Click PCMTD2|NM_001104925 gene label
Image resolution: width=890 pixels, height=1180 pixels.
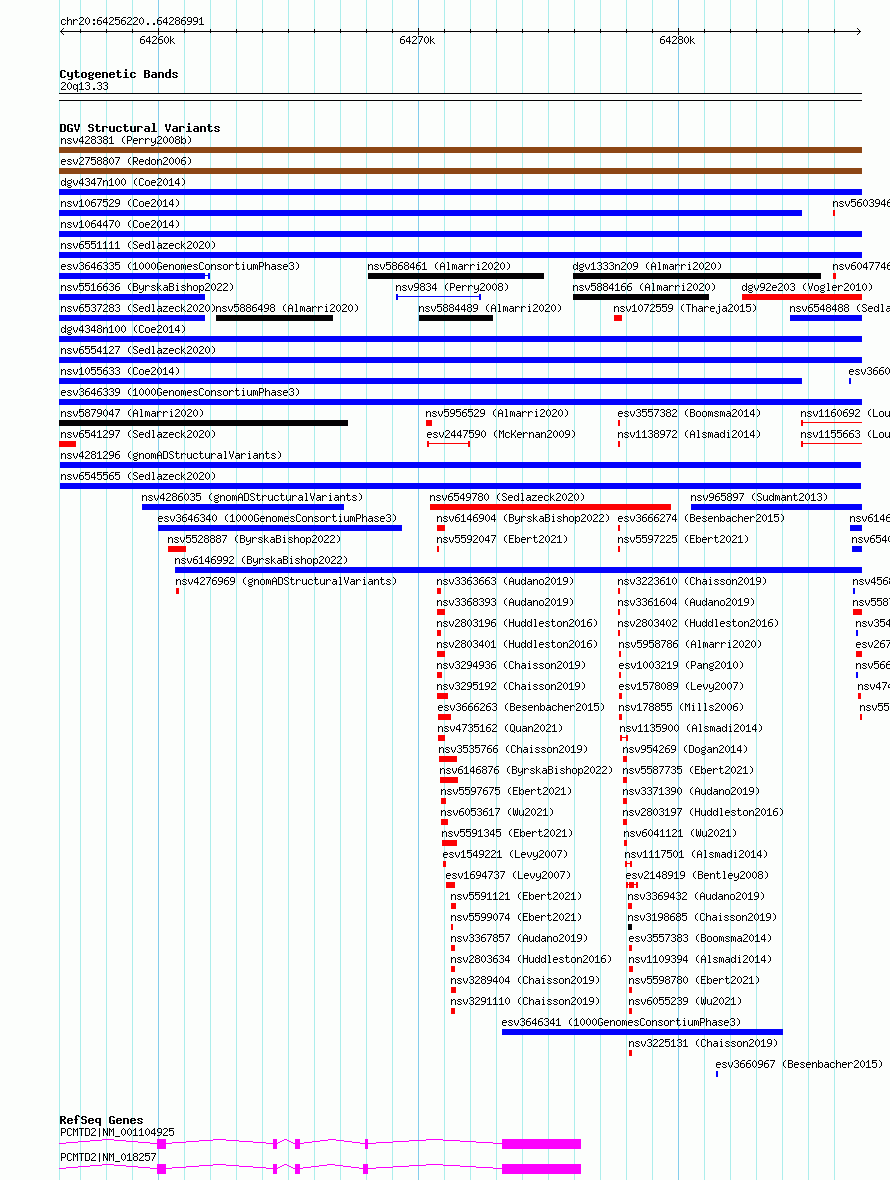[117, 1133]
